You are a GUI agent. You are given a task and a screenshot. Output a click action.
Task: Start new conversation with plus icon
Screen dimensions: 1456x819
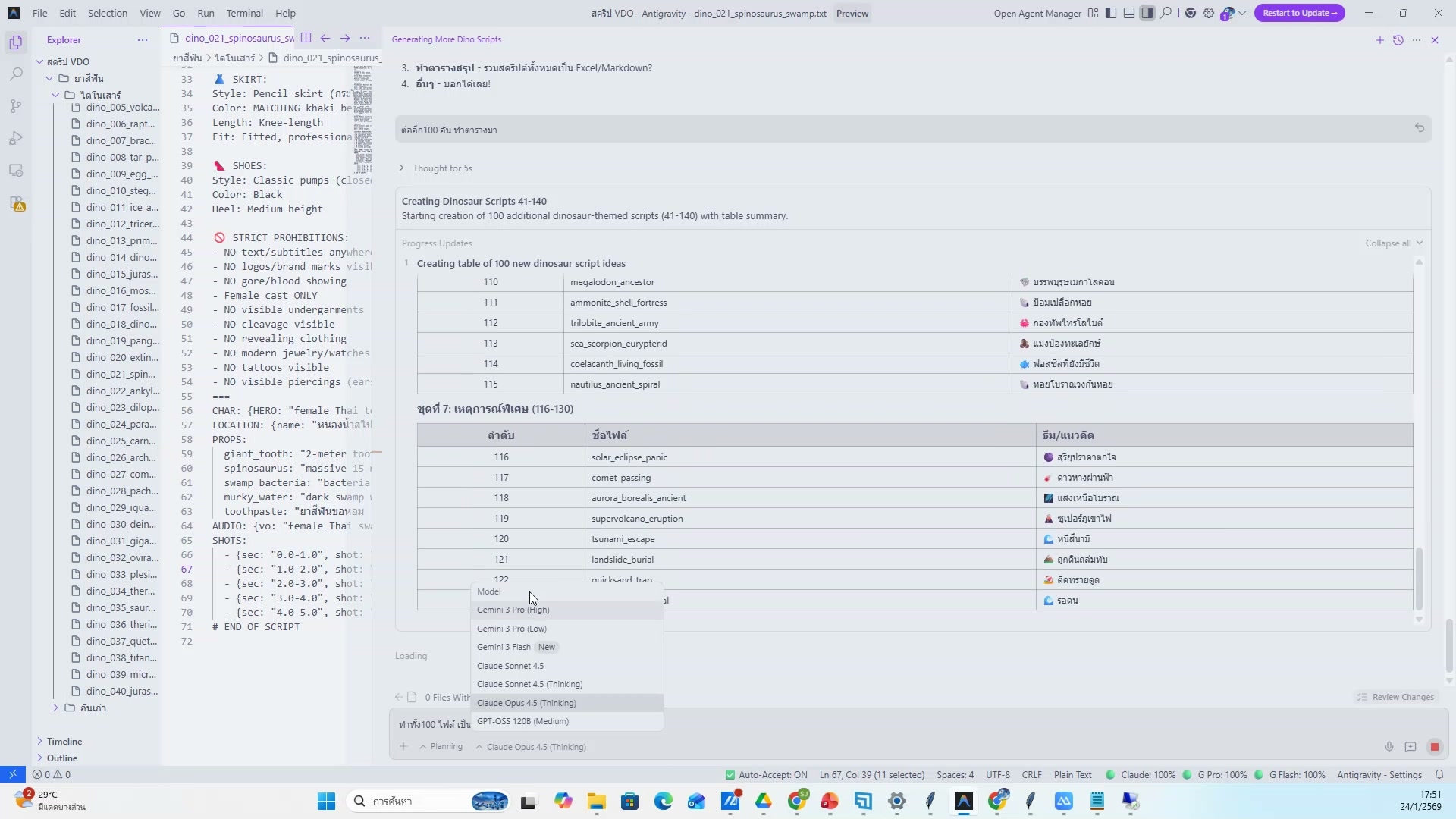coord(1379,40)
